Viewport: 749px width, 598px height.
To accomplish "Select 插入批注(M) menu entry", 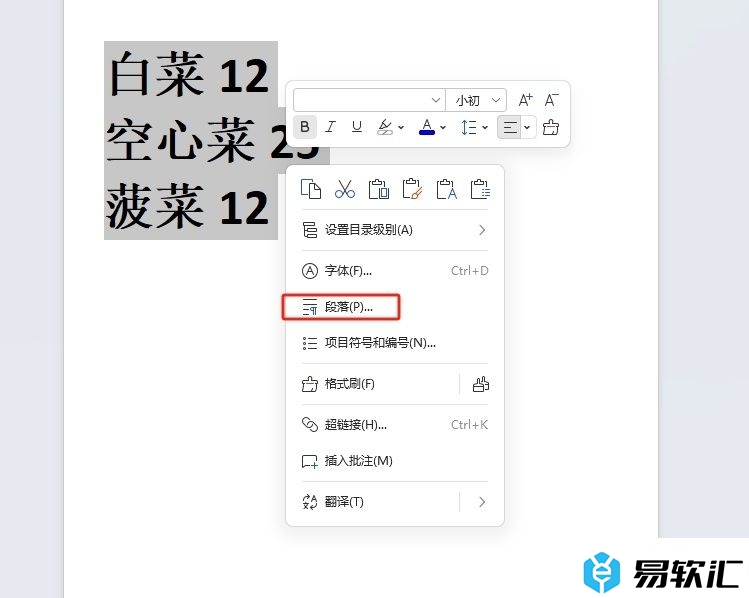I will click(395, 461).
